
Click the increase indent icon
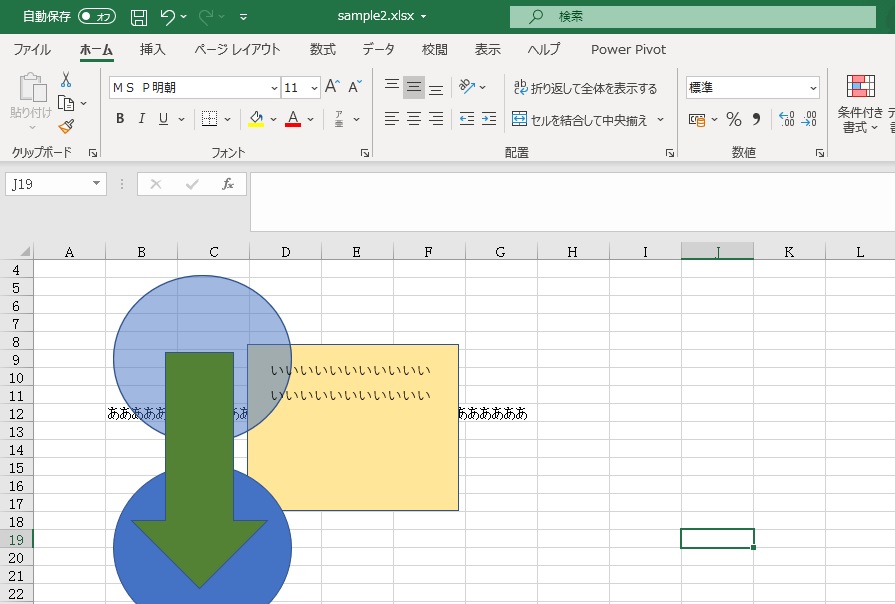coord(488,119)
